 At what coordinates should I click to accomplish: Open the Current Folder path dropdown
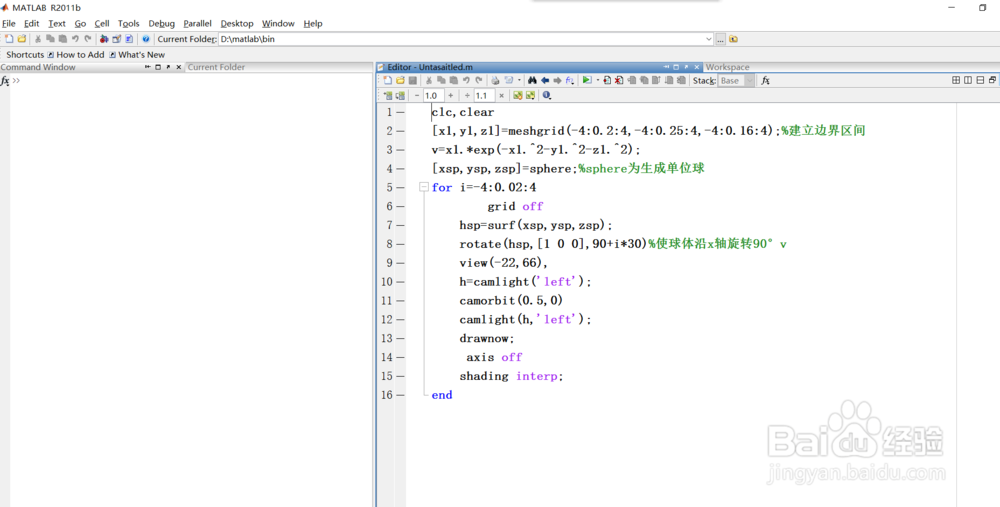[x=709, y=39]
